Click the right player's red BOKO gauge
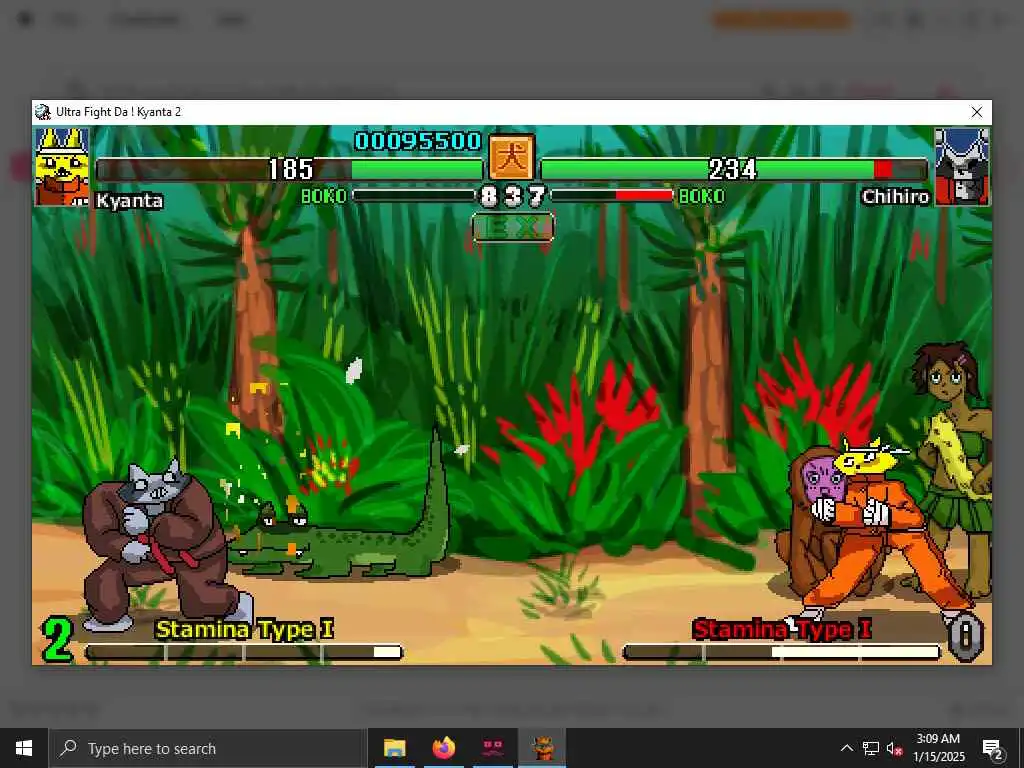This screenshot has height=768, width=1024. [x=613, y=195]
